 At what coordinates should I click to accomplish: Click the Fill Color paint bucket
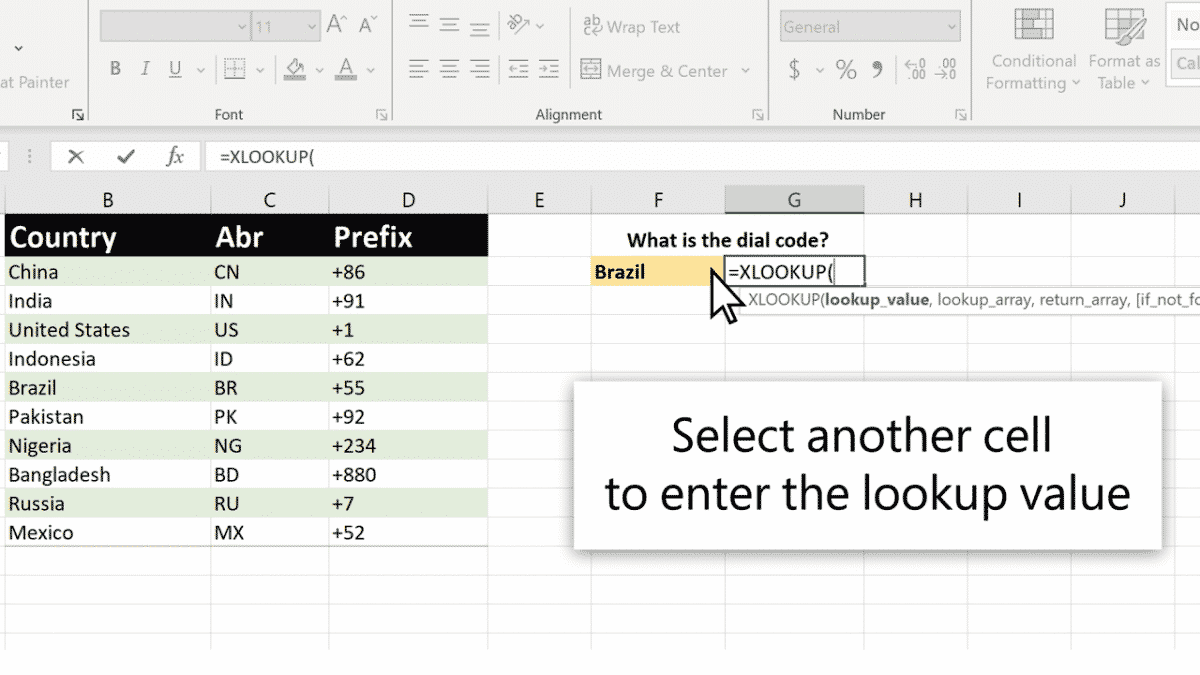[x=295, y=69]
